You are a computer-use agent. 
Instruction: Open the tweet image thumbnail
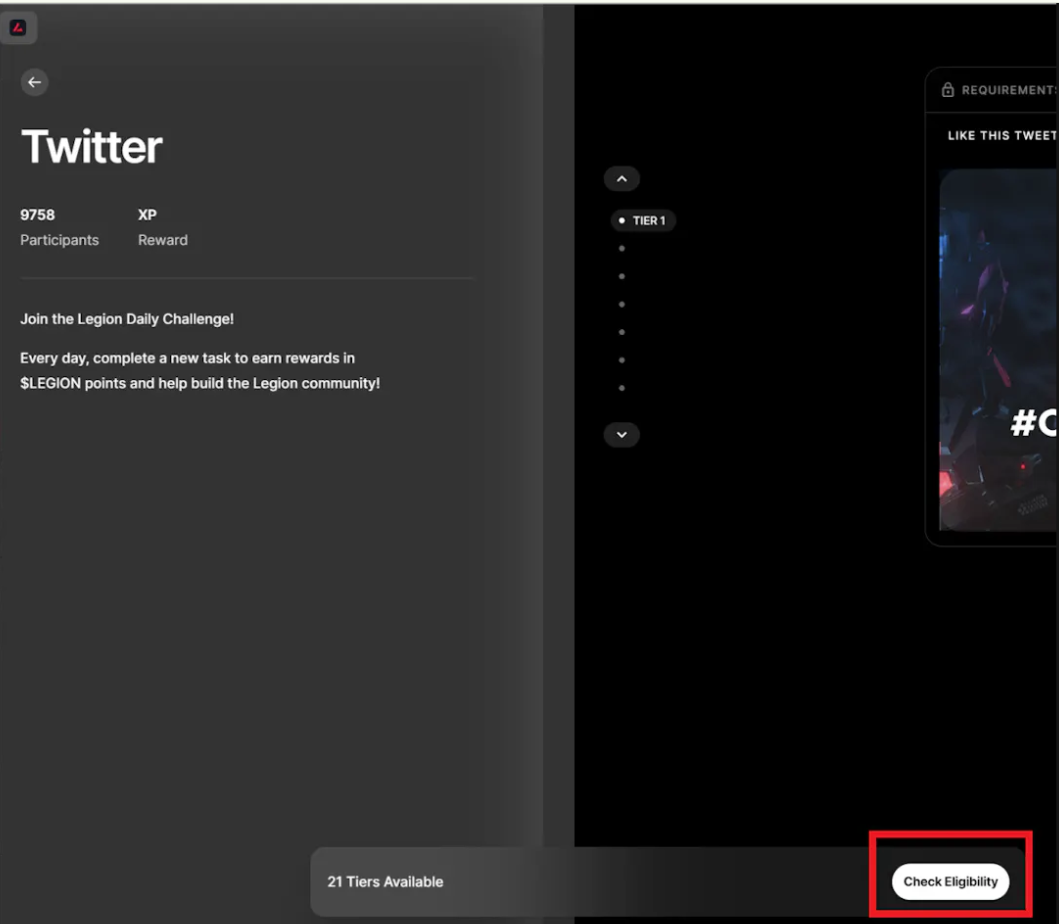998,350
